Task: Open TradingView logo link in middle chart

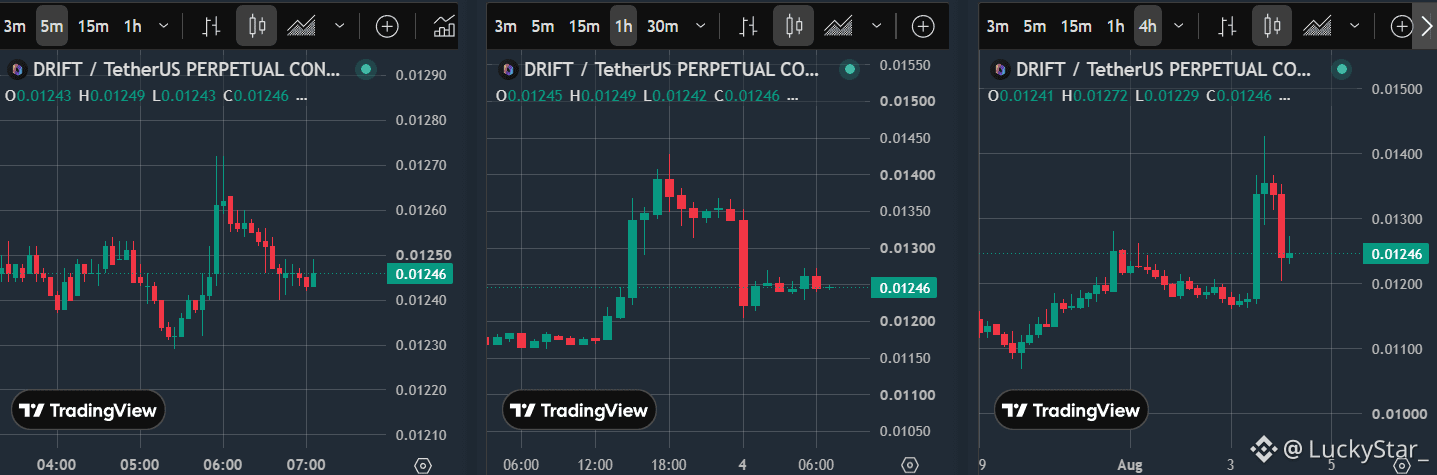Action: pos(578,410)
